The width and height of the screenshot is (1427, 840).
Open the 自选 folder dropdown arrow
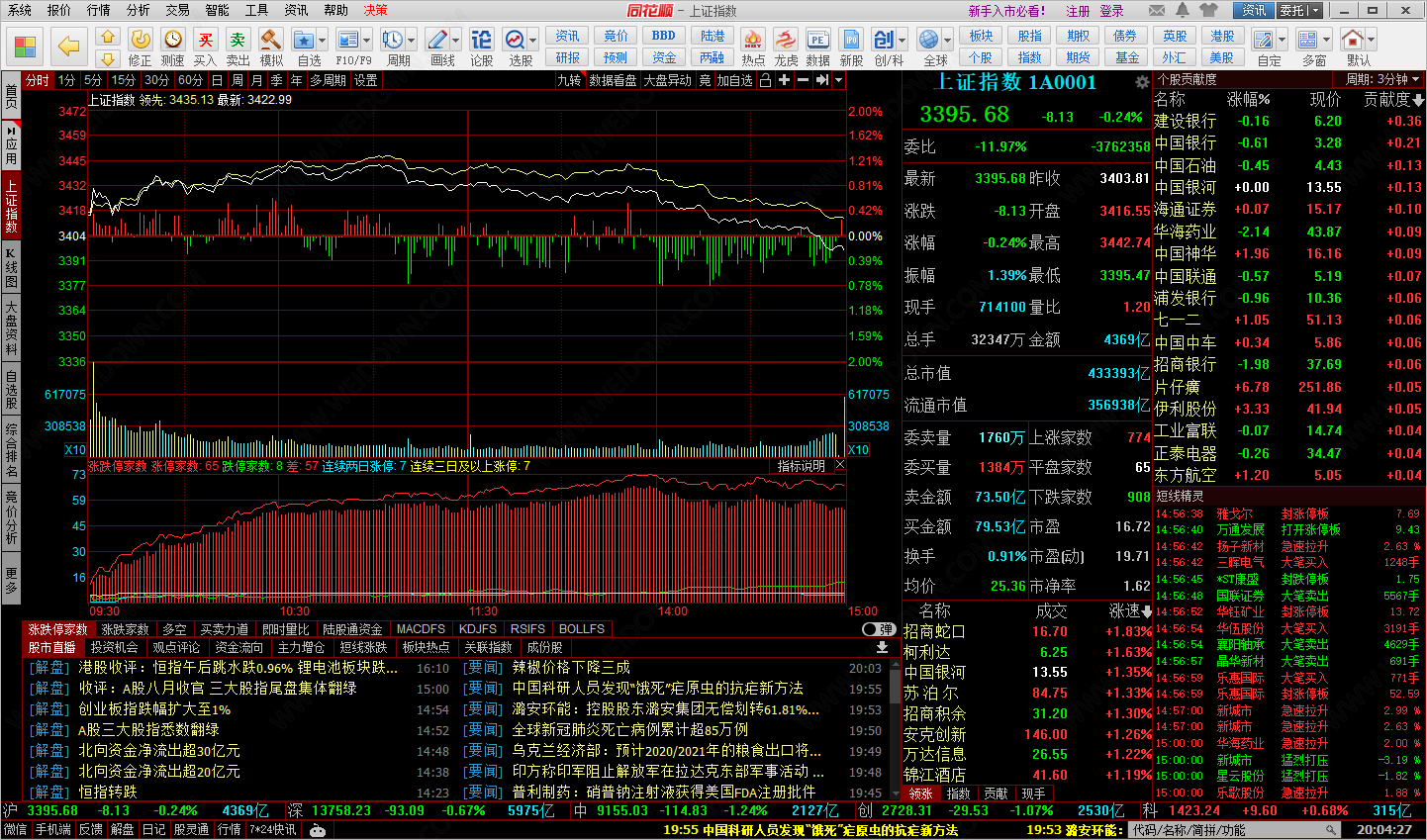[x=322, y=41]
